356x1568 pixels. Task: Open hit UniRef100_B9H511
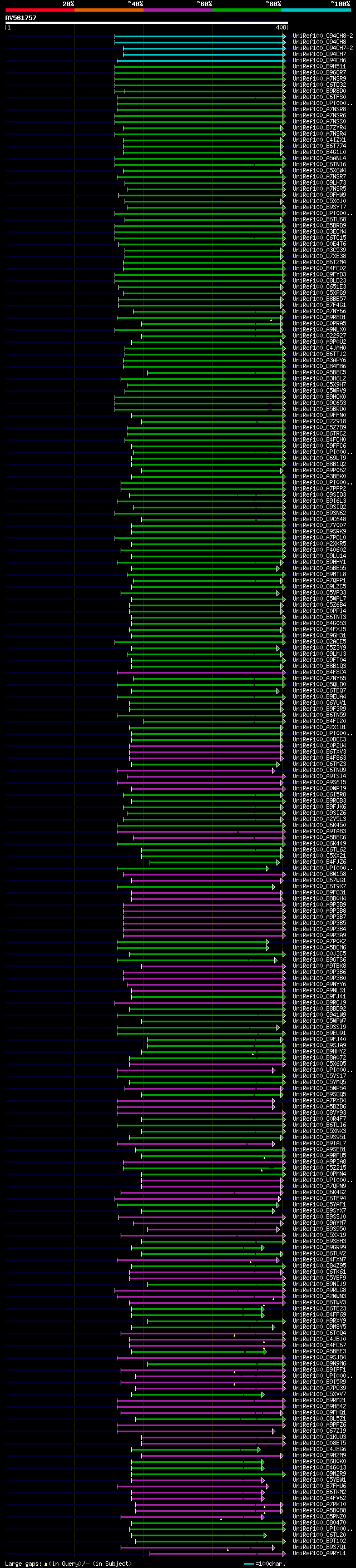click(319, 66)
